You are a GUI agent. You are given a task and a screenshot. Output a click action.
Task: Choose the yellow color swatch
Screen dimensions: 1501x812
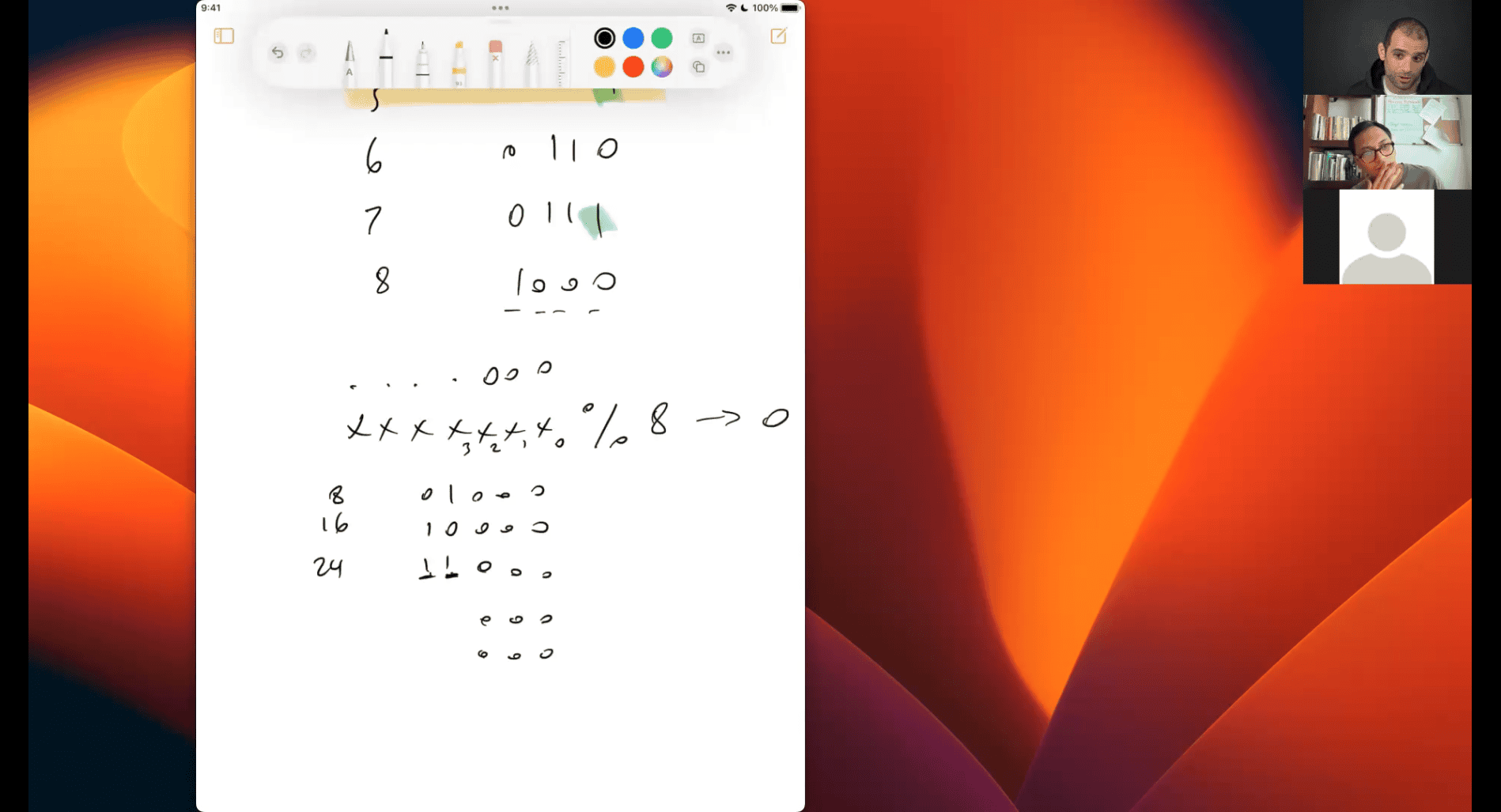coord(604,67)
